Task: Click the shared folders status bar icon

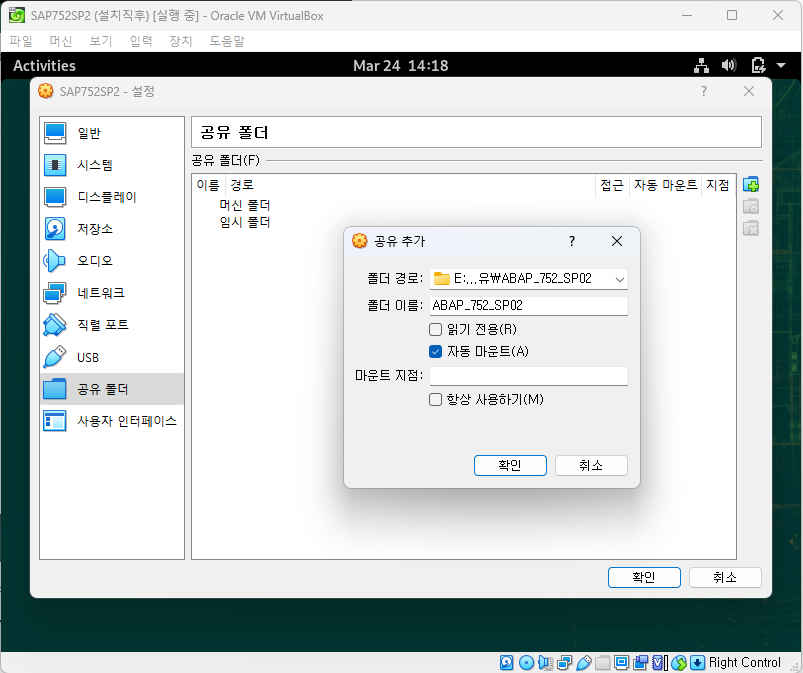Action: click(602, 662)
